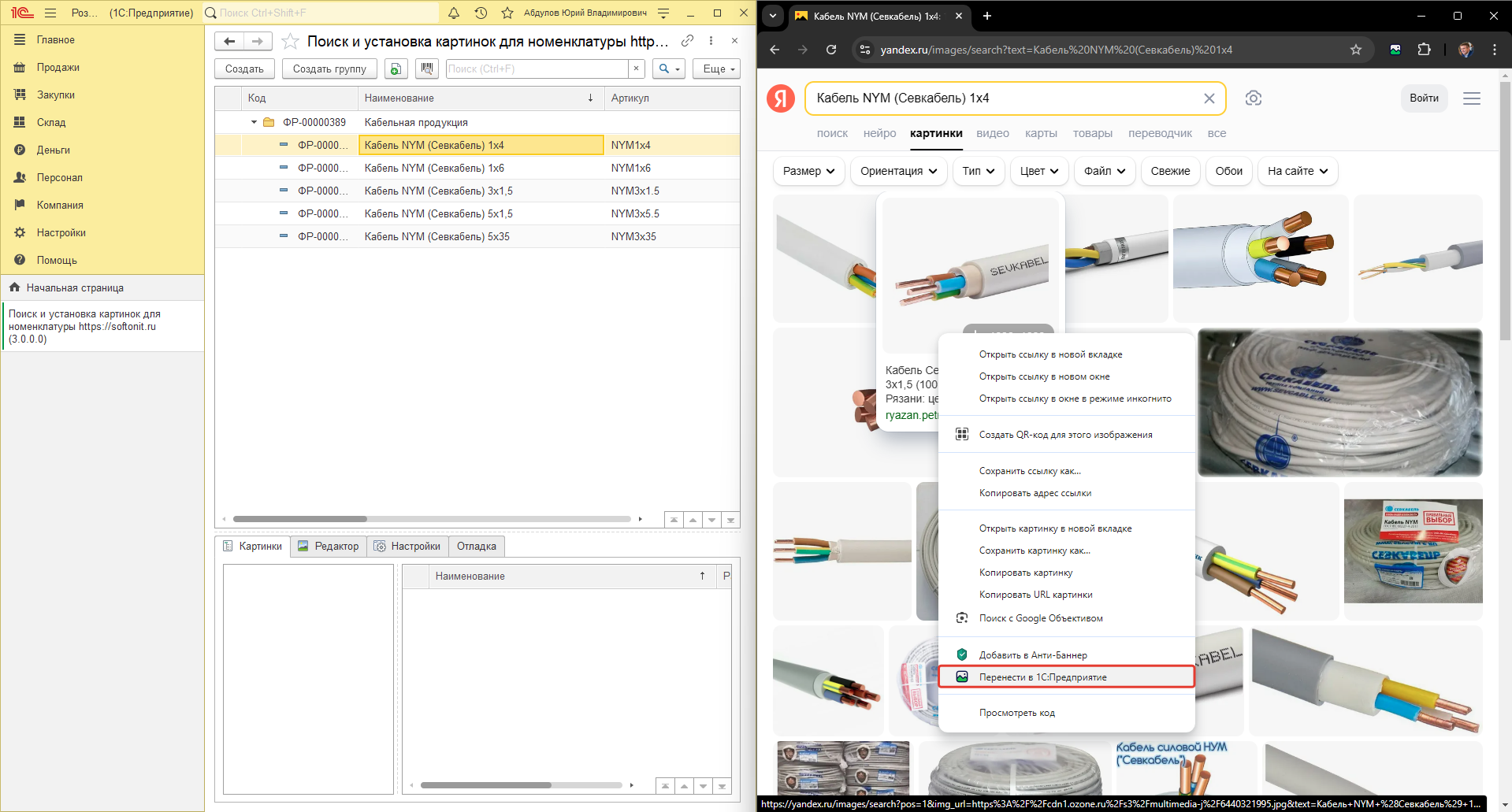Image resolution: width=1512 pixels, height=812 pixels.
Task: Click the barcode search icon in toolbar
Action: 426,69
